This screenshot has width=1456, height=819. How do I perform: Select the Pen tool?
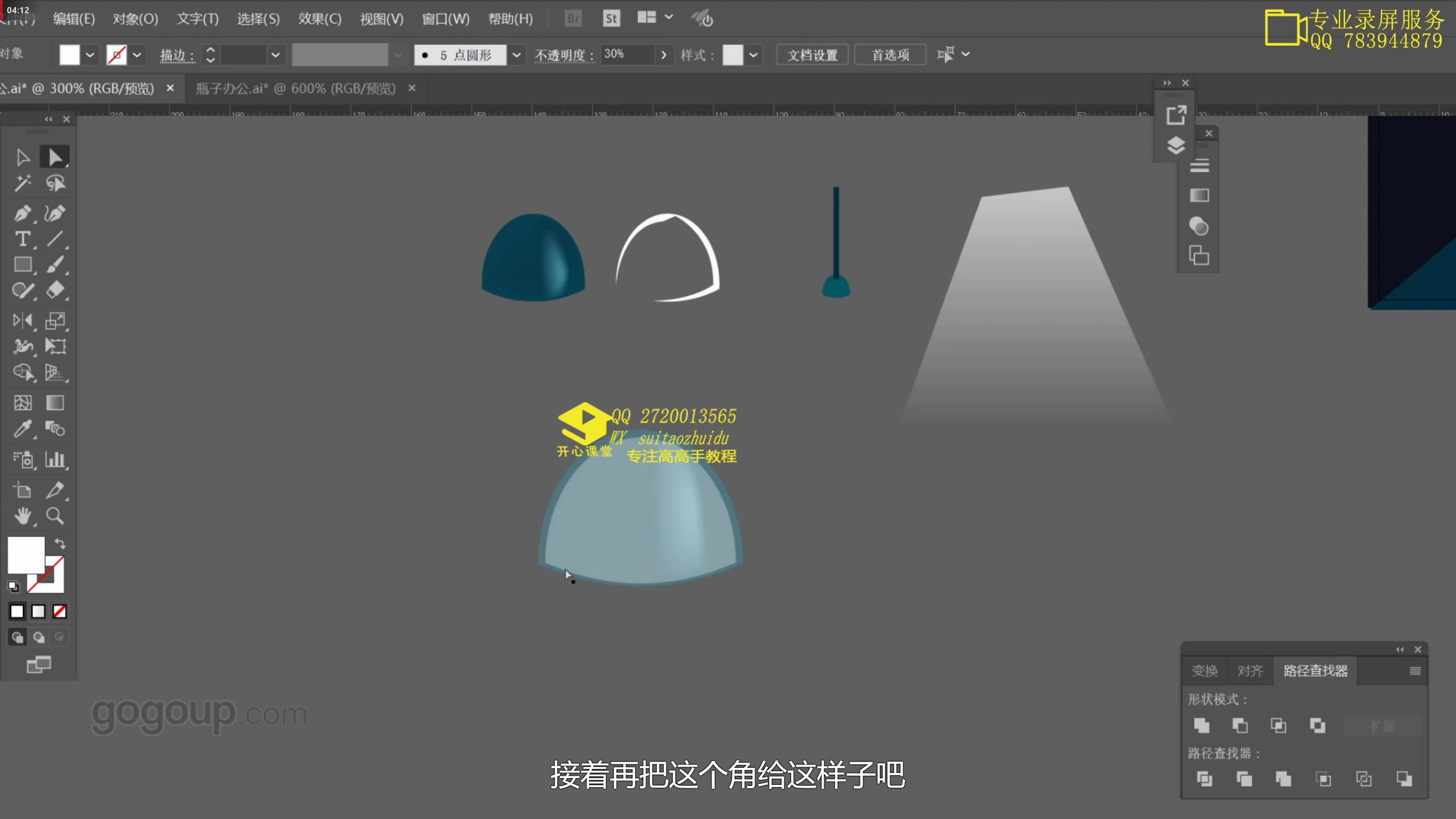tap(23, 212)
